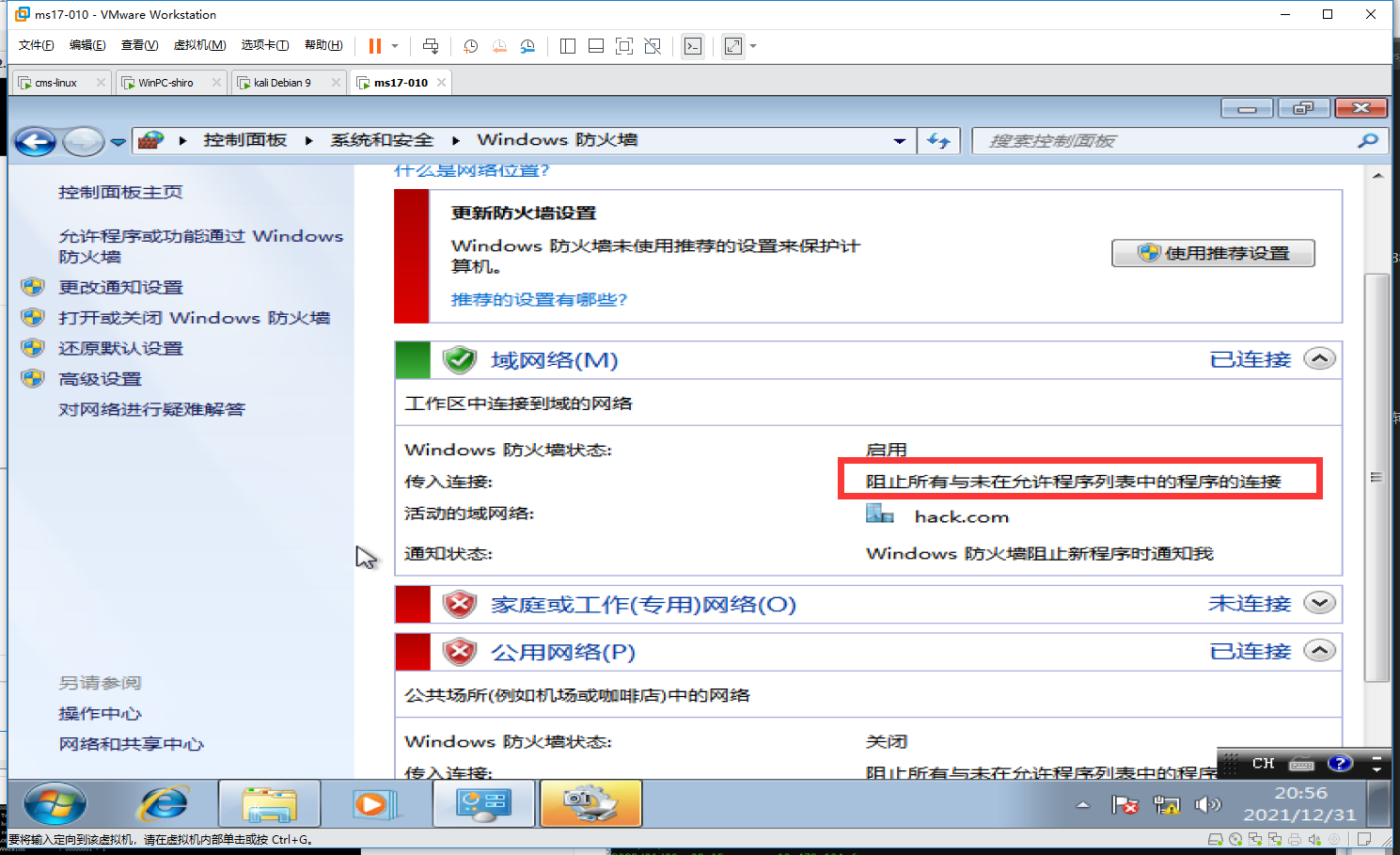Screen dimensions: 1400x855
Task: Click the CH language bar indicator
Action: click(x=1263, y=763)
